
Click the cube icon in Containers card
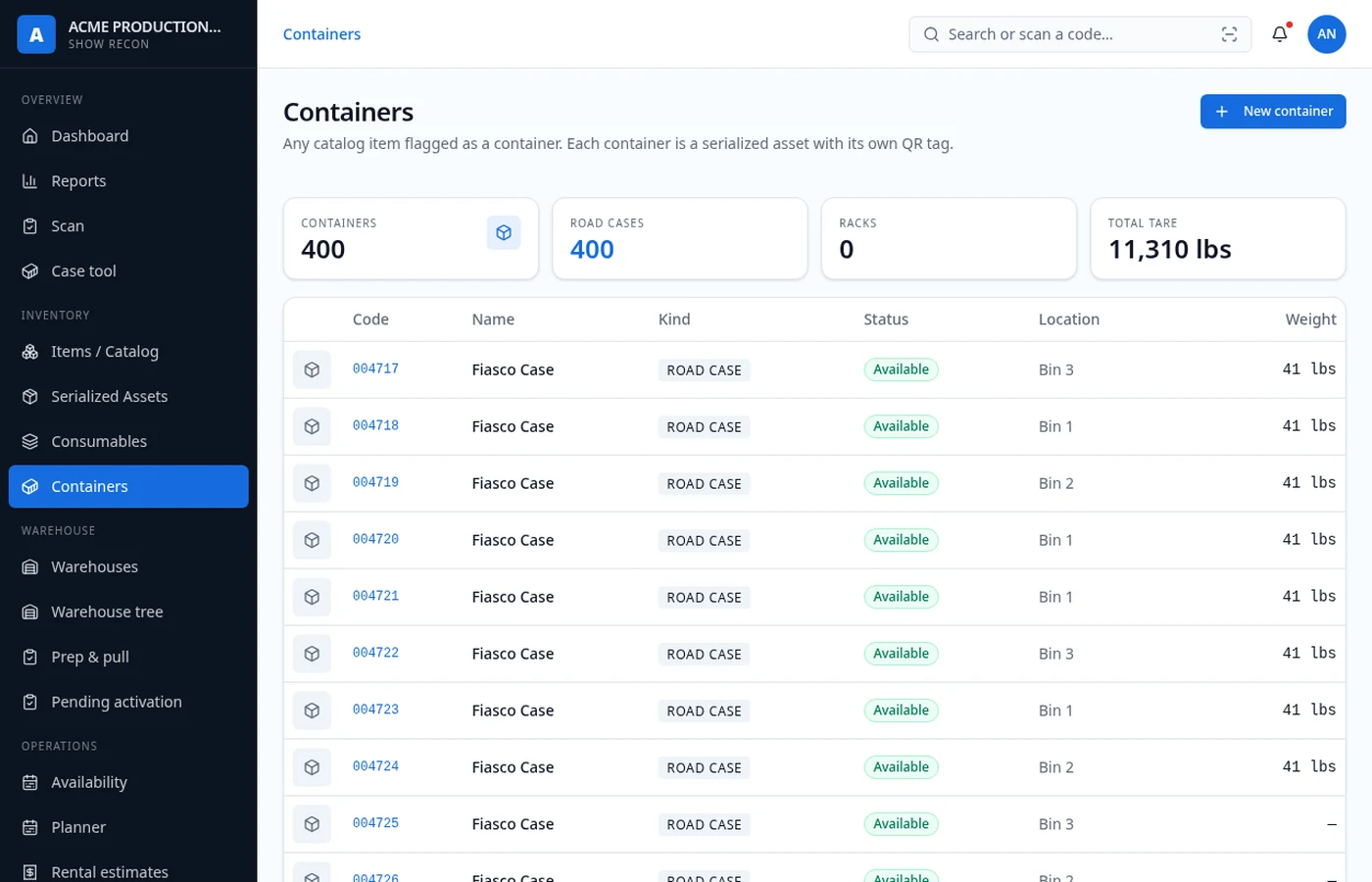click(x=504, y=233)
